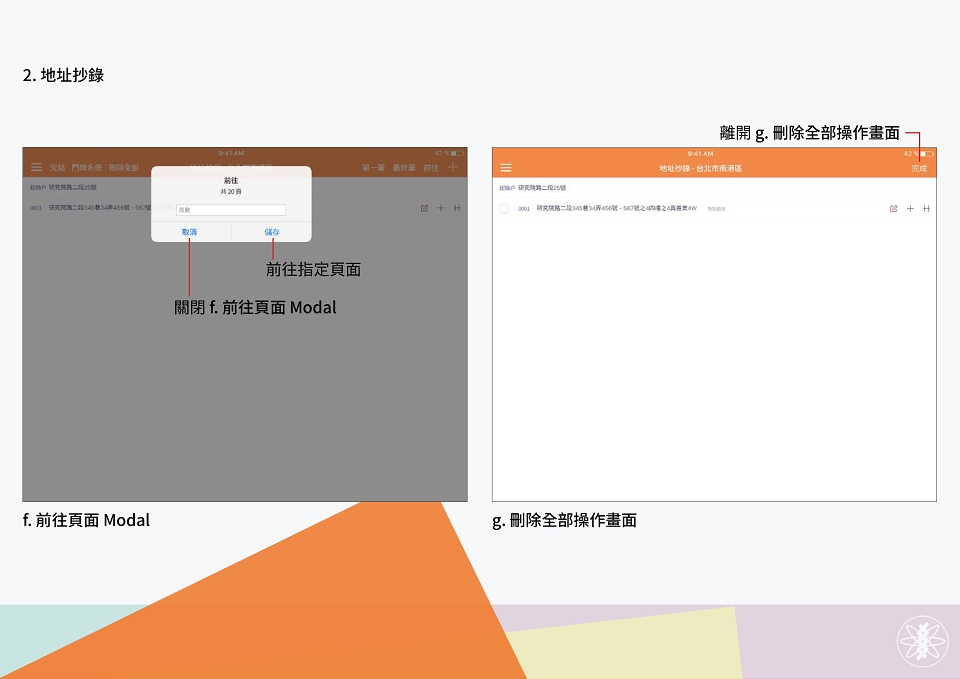The height and width of the screenshot is (679, 960).
Task: Click the dimmed edit icon in left screen row
Action: pyautogui.click(x=424, y=208)
